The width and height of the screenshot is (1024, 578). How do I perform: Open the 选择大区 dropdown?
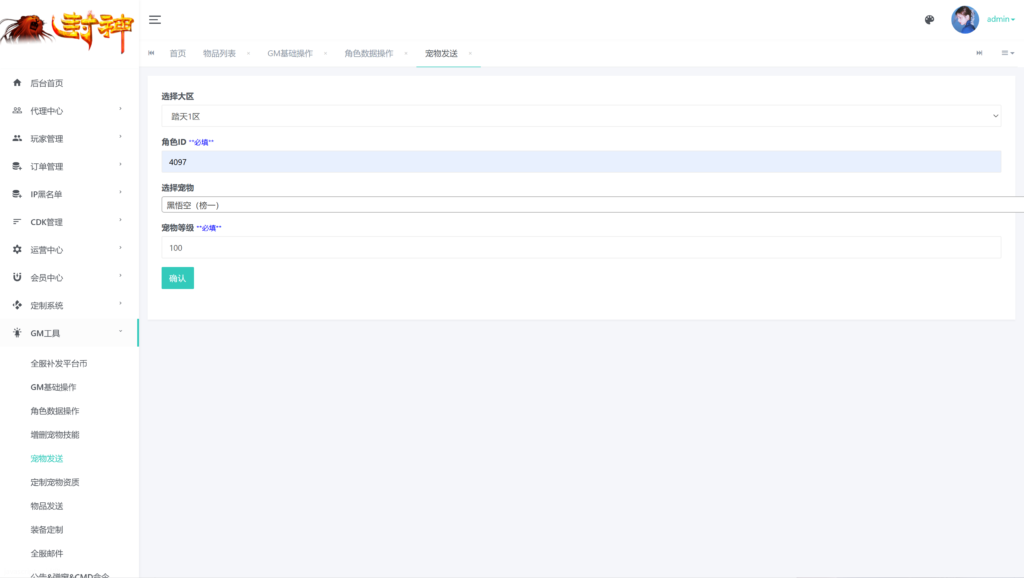point(581,117)
